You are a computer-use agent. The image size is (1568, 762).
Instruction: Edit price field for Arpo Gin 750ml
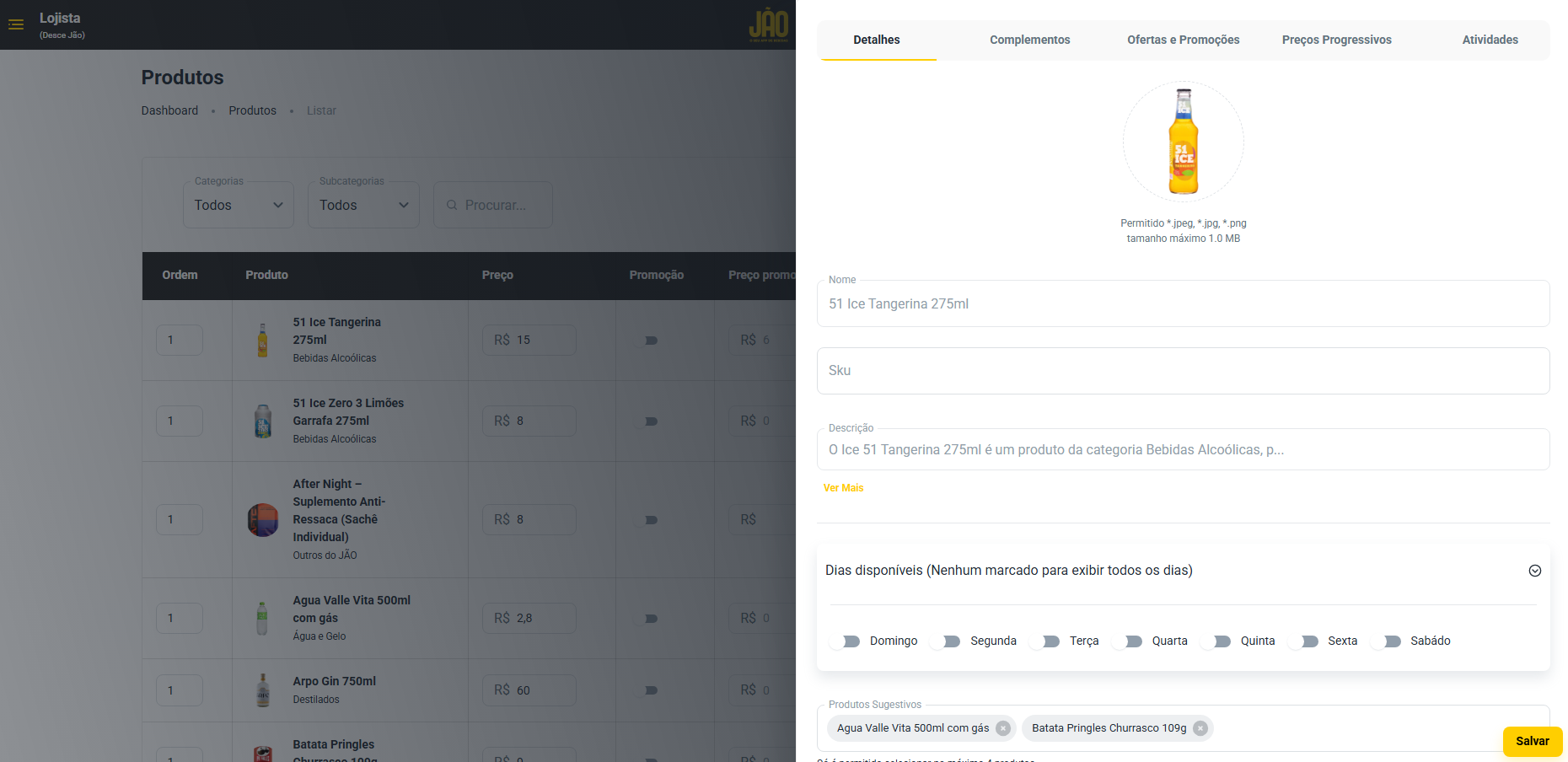pos(529,690)
